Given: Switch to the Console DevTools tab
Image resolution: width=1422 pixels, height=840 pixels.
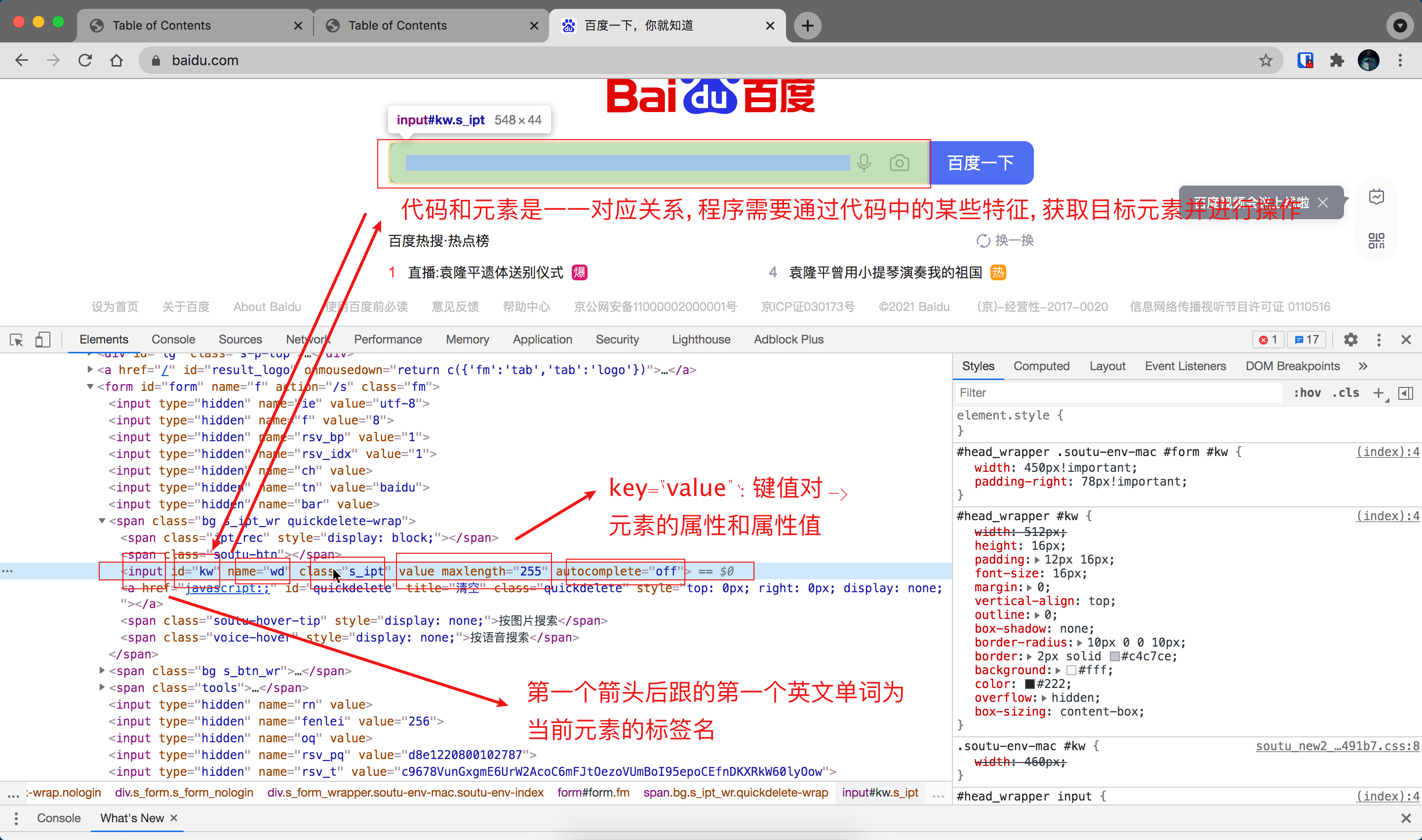Looking at the screenshot, I should coord(173,340).
